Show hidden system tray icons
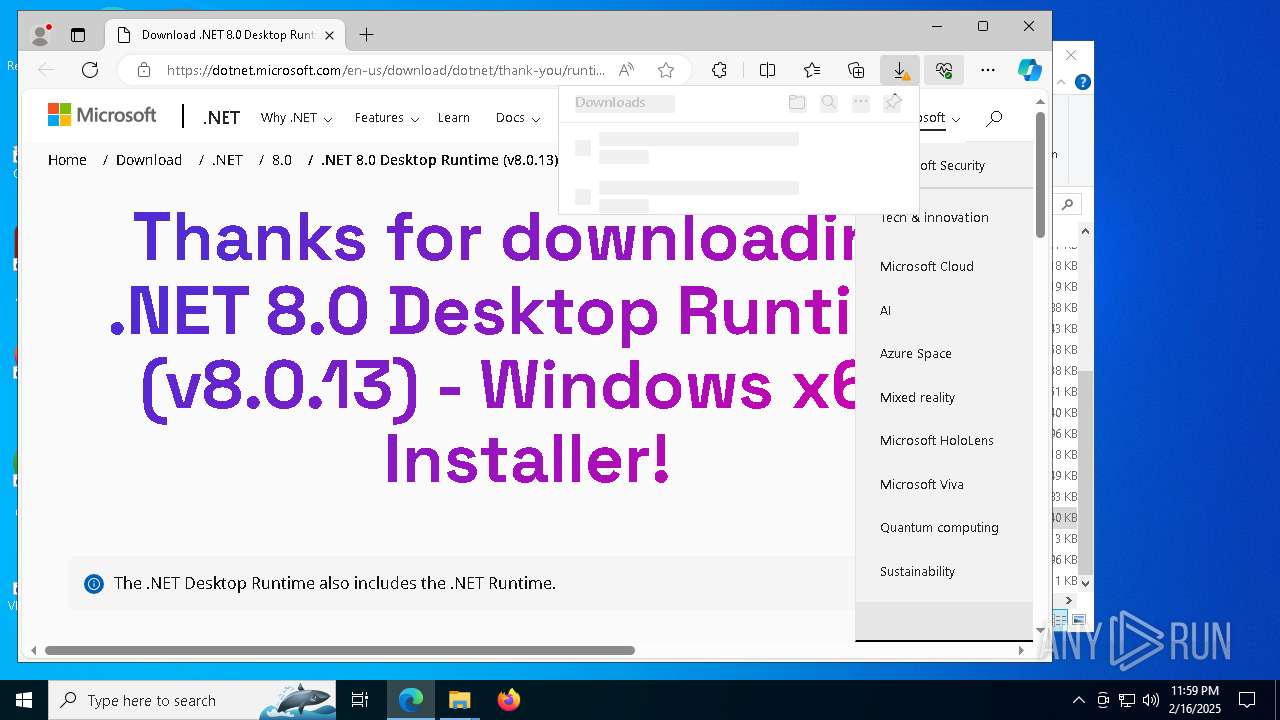This screenshot has width=1280, height=720. click(1078, 700)
